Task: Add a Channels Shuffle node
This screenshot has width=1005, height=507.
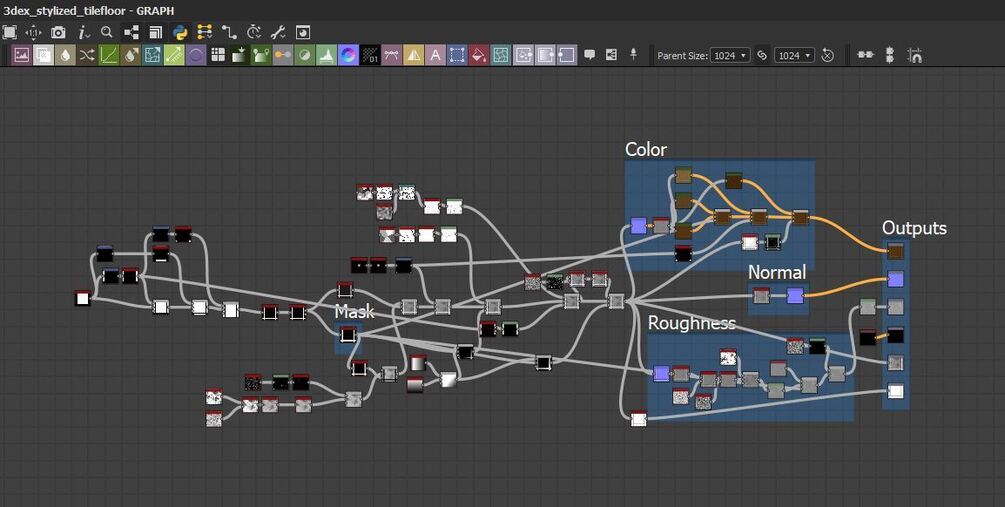Action: pos(87,55)
